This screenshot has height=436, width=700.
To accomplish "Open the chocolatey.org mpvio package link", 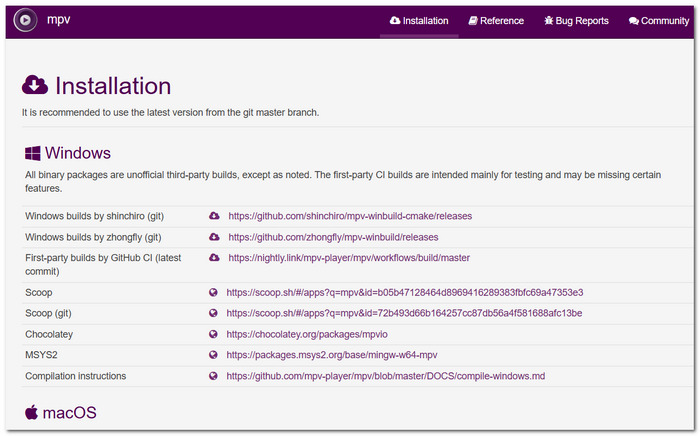I will point(307,334).
